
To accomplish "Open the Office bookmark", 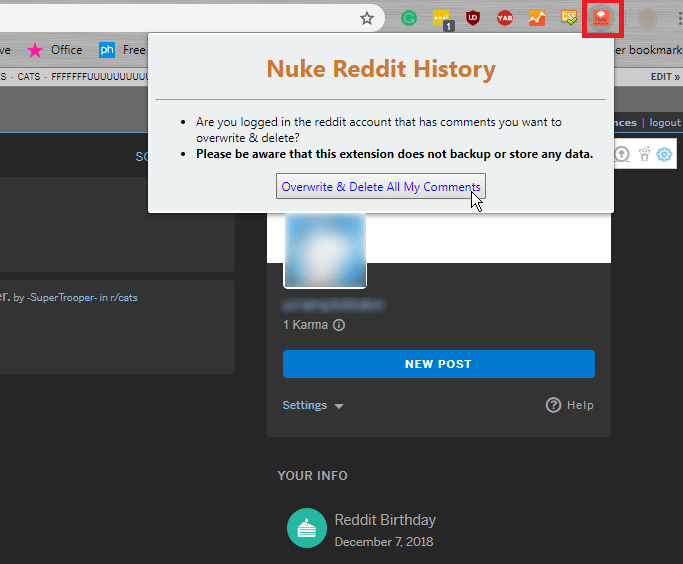I will (54, 50).
